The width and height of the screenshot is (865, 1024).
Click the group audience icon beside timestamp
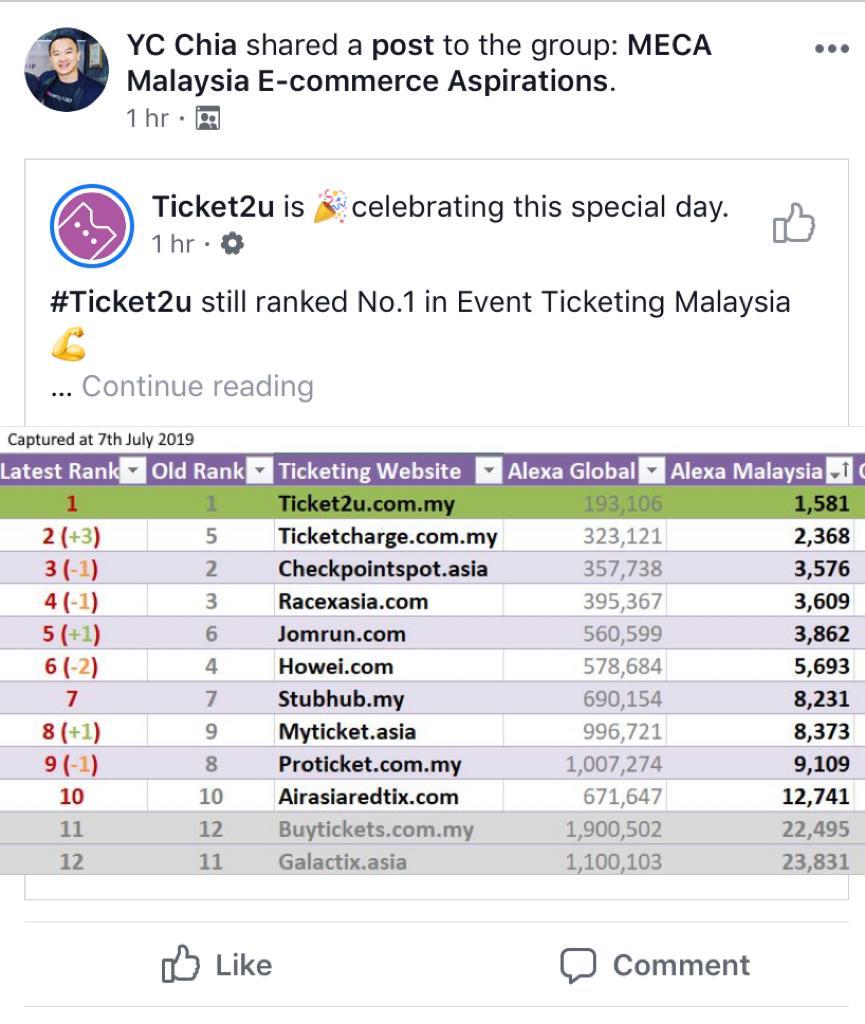coord(207,119)
